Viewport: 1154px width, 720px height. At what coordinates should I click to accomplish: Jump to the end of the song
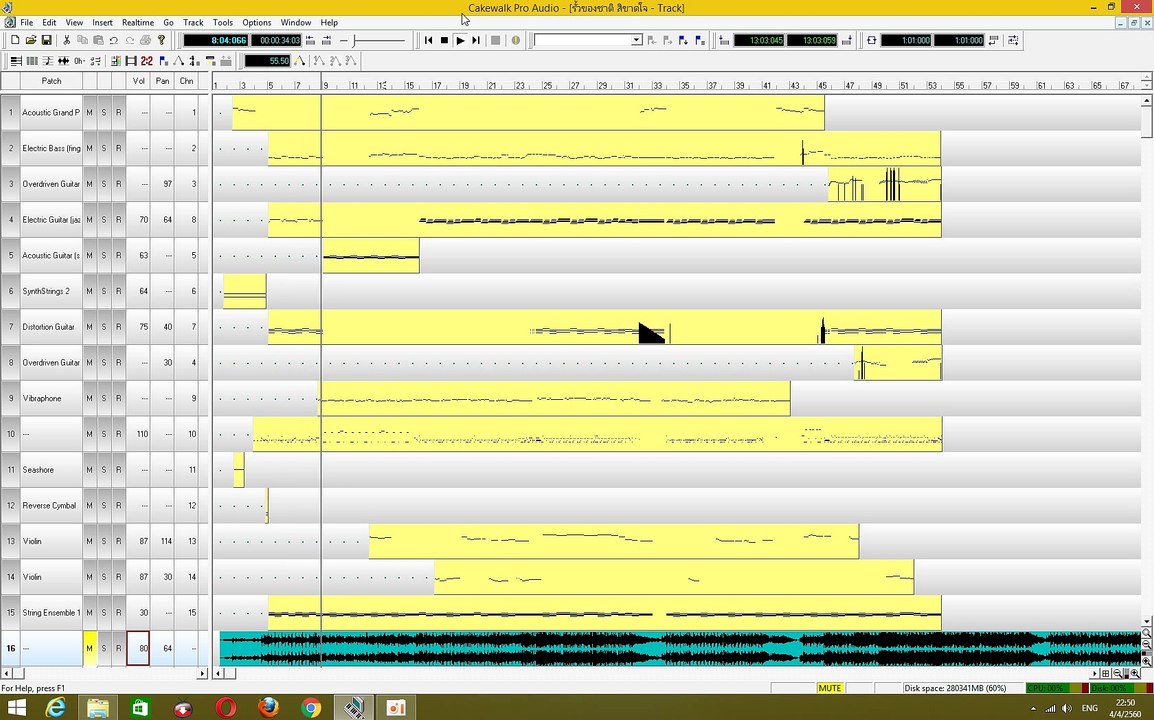[x=476, y=40]
